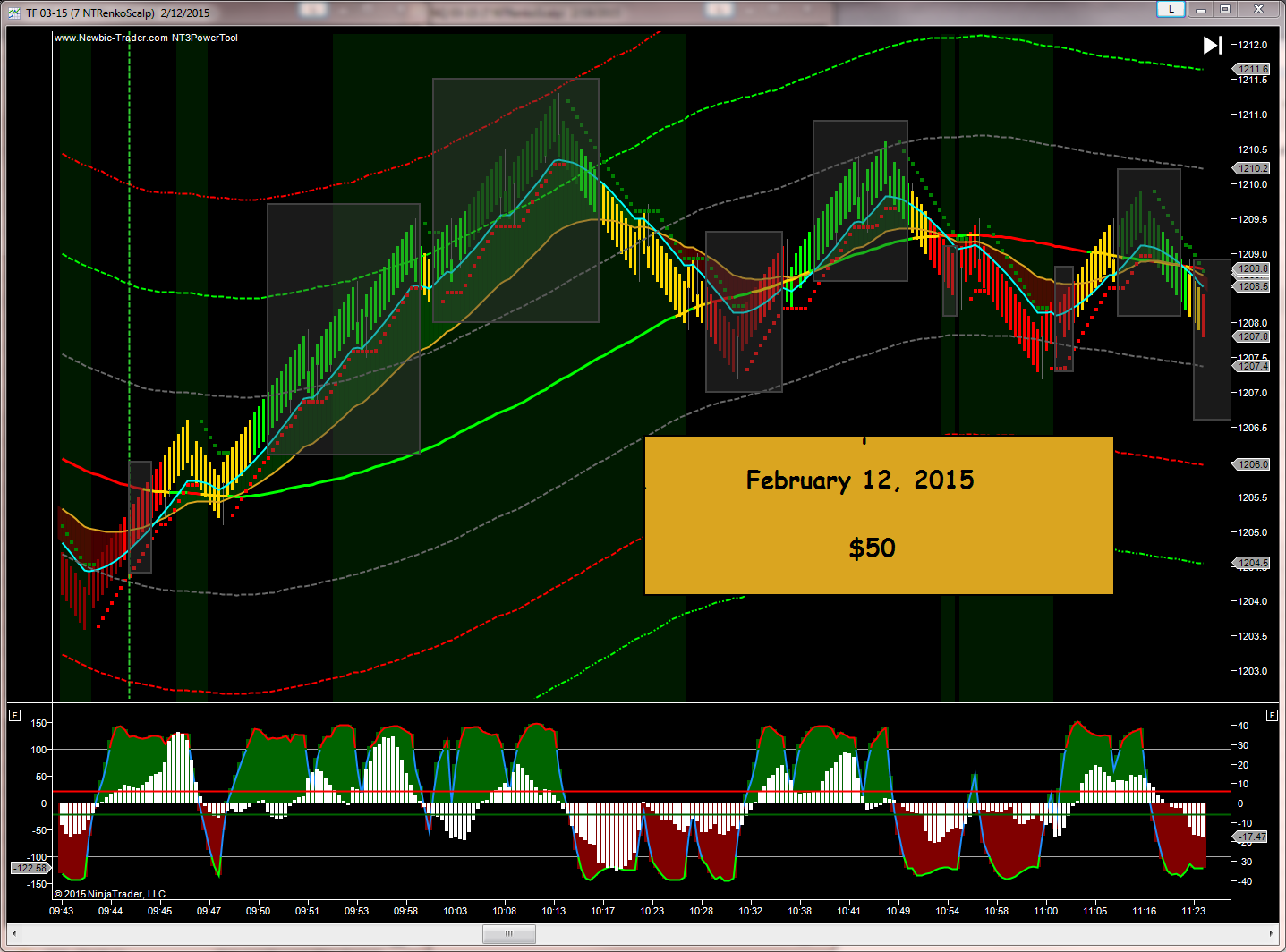The image size is (1286, 952).
Task: Select the 1211.6 price marker on axis
Action: click(1253, 69)
